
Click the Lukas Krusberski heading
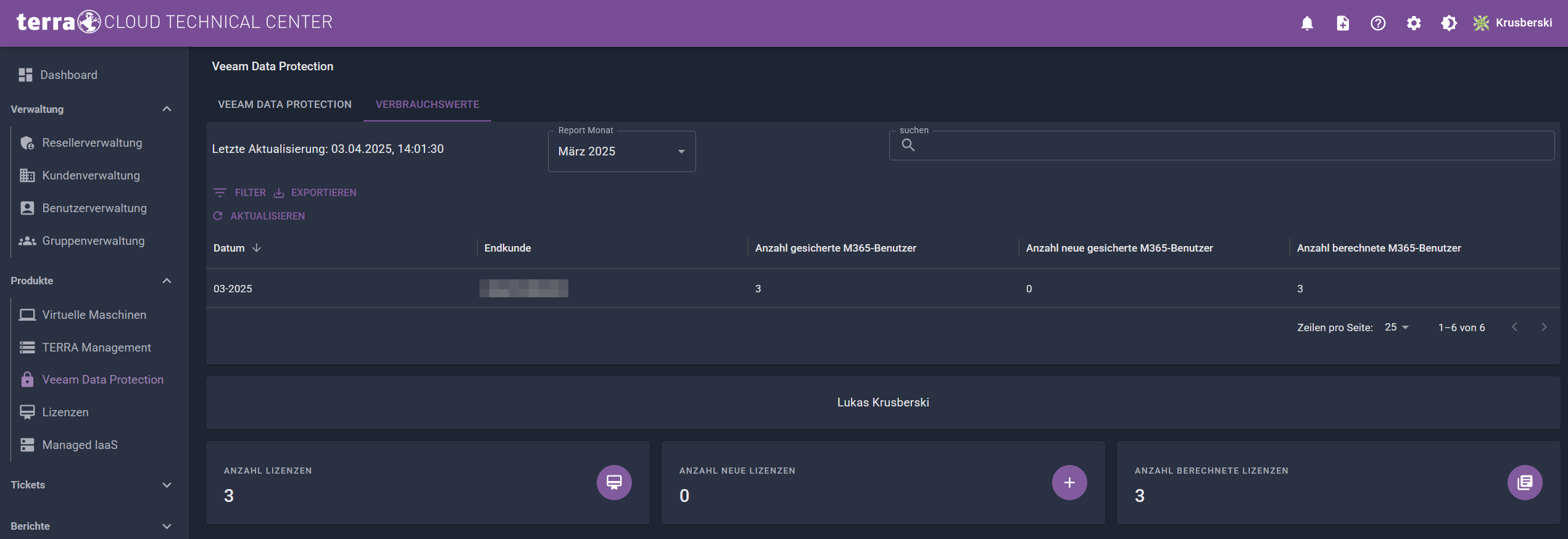point(883,402)
